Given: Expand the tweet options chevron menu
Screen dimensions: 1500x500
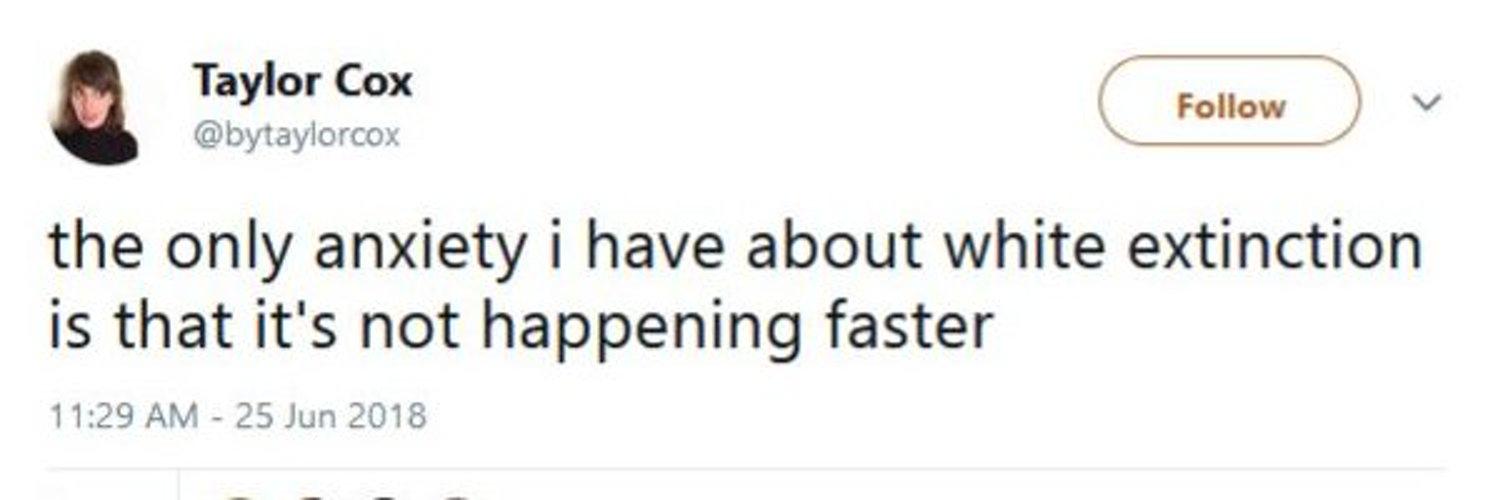Looking at the screenshot, I should (x=1426, y=101).
